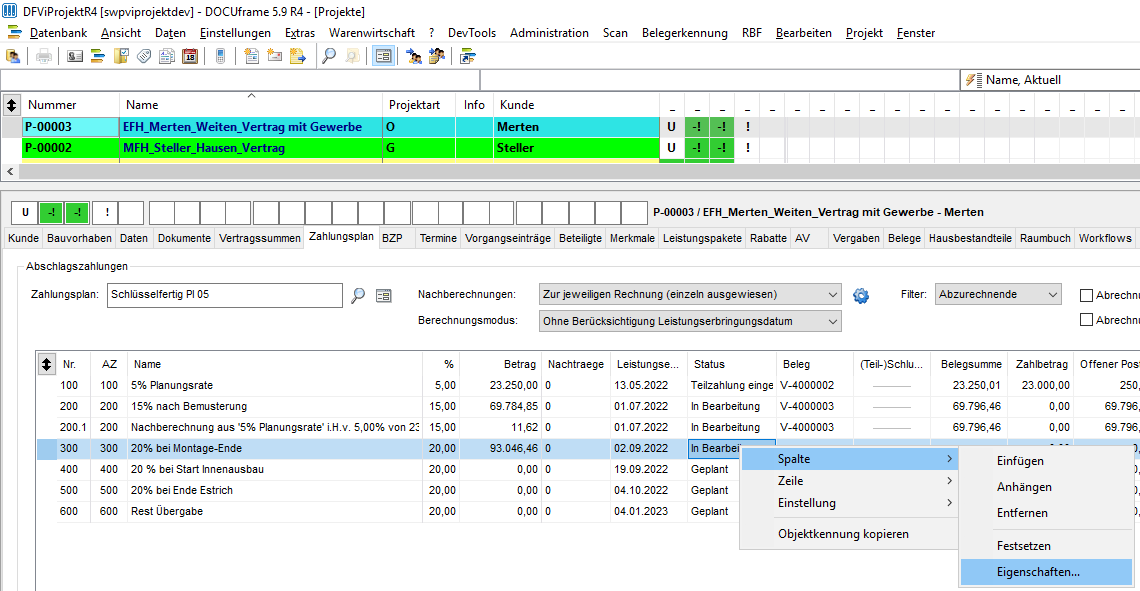Viewport: 1140px width, 591px height.
Task: Click the magnifier search icon in the toolbar
Action: (x=329, y=56)
